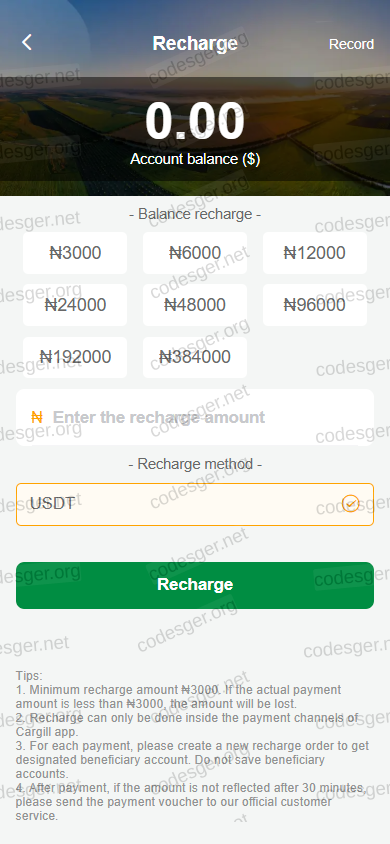Image resolution: width=390 pixels, height=844 pixels.
Task: Choose the ₦6000 preset amount
Action: (195, 253)
